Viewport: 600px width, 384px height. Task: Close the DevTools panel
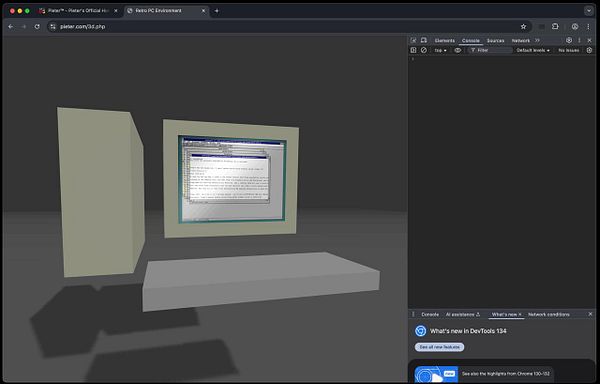pyautogui.click(x=590, y=40)
